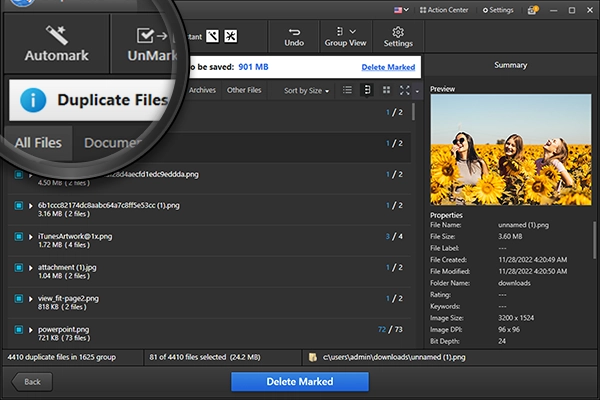Select the file name attachment (1).jpg
The image size is (600, 400).
(67, 267)
